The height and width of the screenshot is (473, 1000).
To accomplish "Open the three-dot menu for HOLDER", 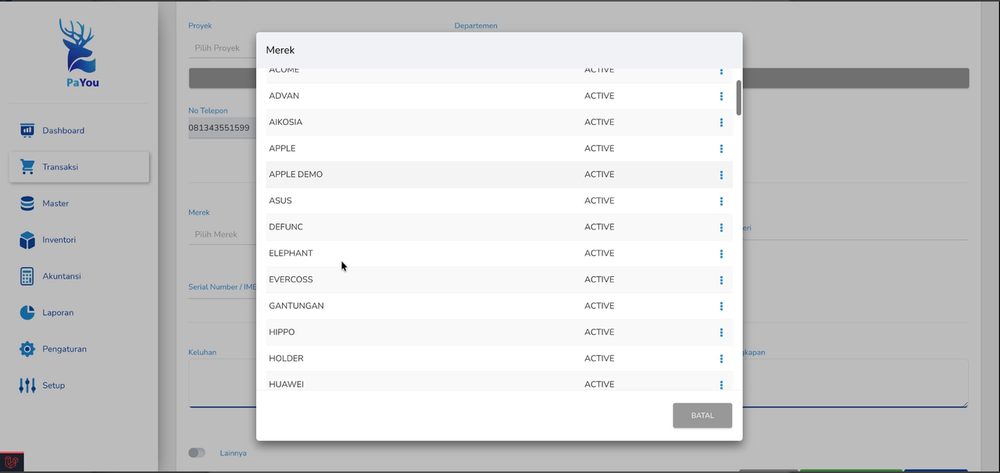I will coord(721,359).
